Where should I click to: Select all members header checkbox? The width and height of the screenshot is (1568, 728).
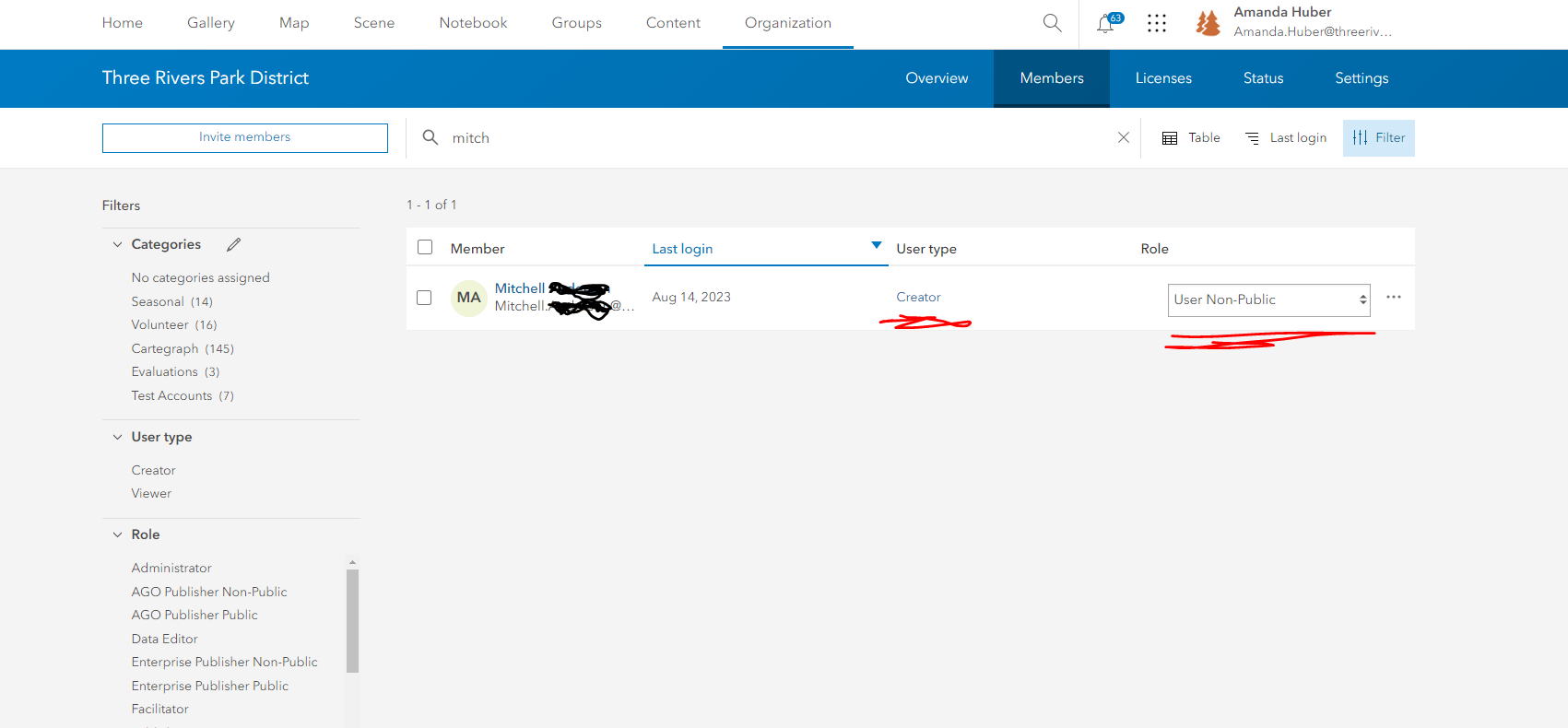(425, 247)
